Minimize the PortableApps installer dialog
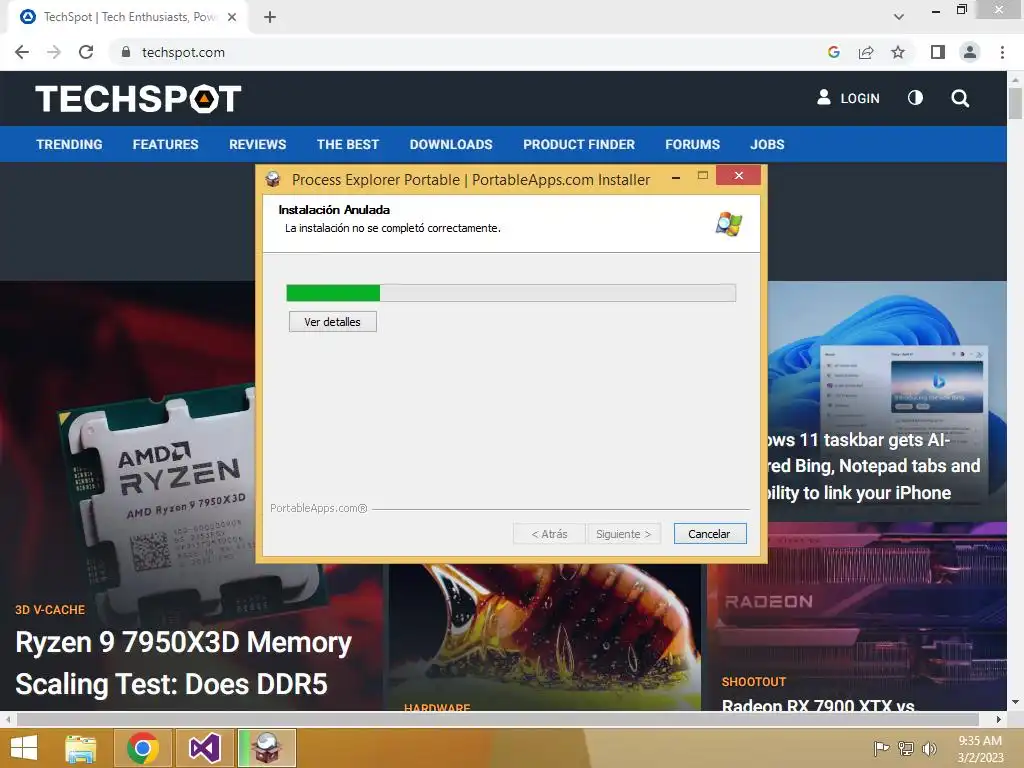The width and height of the screenshot is (1024, 768). (676, 177)
